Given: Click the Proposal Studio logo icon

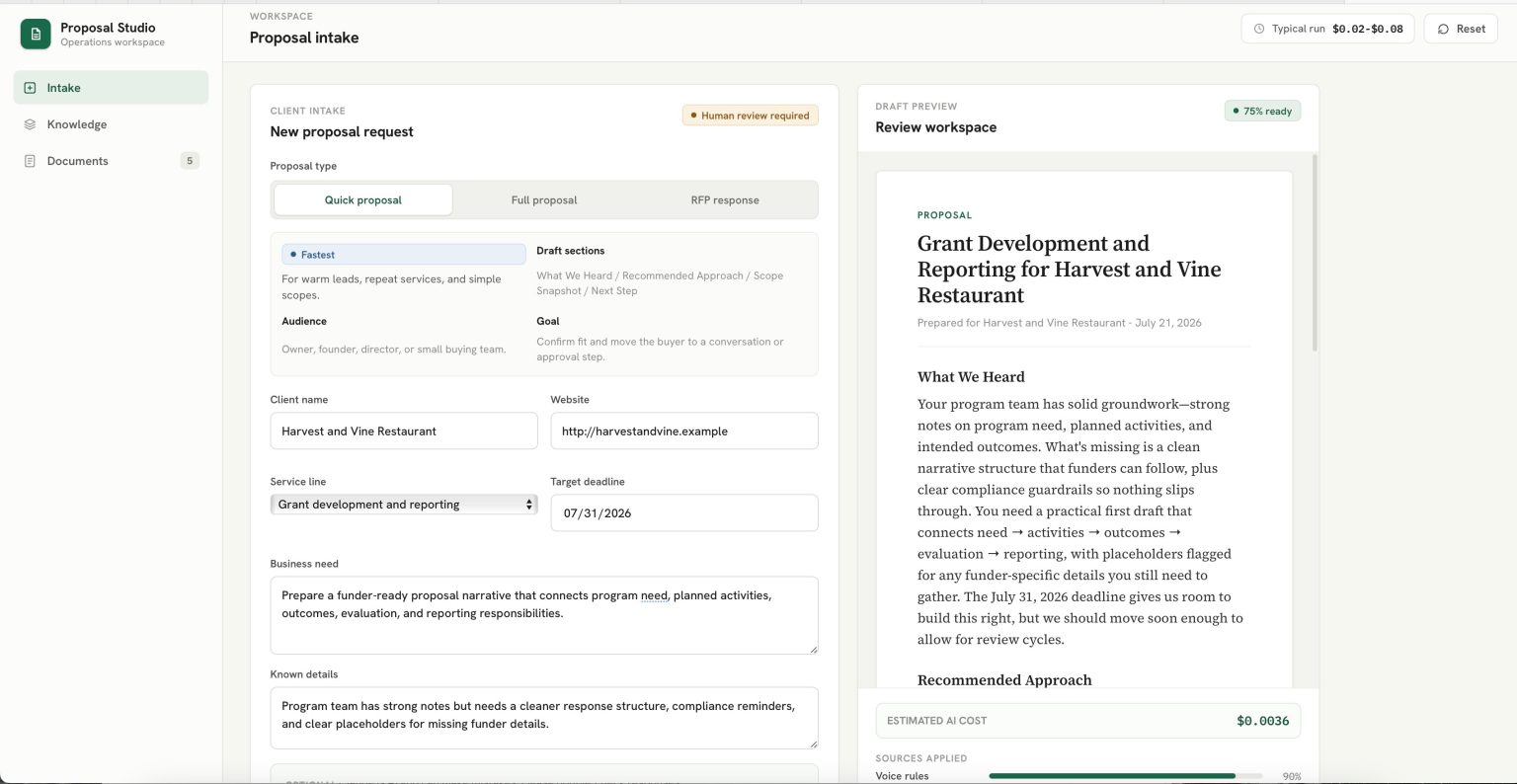Looking at the screenshot, I should (36, 34).
